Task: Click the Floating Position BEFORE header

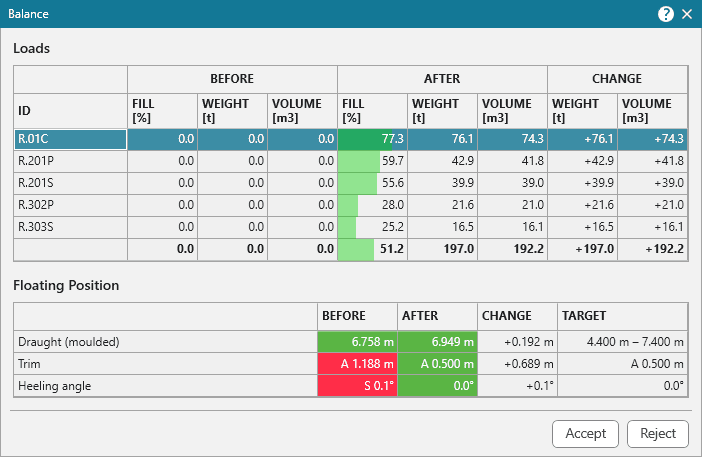Action: pos(357,316)
